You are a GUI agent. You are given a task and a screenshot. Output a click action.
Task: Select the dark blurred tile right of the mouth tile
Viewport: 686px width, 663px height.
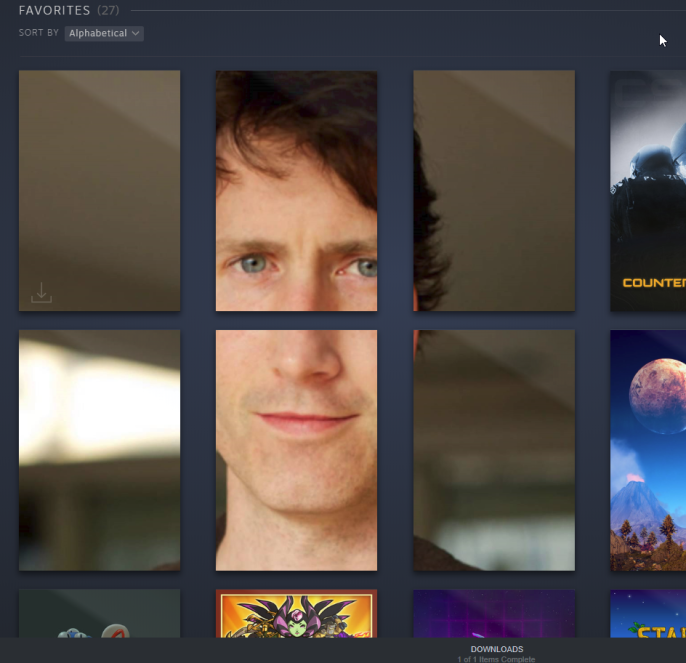(494, 450)
